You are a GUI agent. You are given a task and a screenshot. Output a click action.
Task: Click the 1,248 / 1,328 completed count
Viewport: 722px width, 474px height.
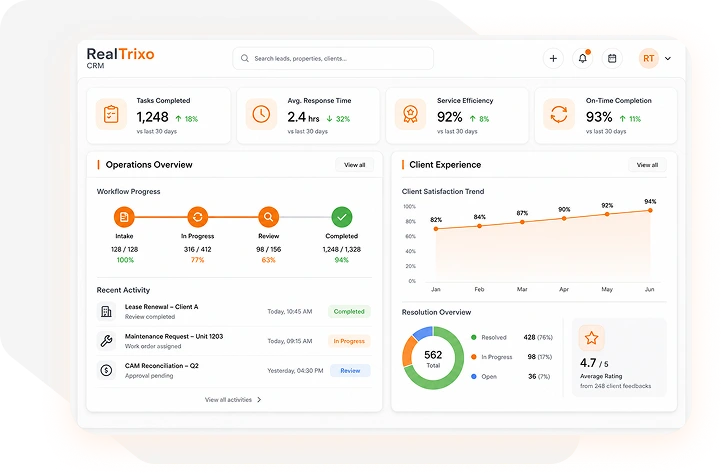pos(342,249)
